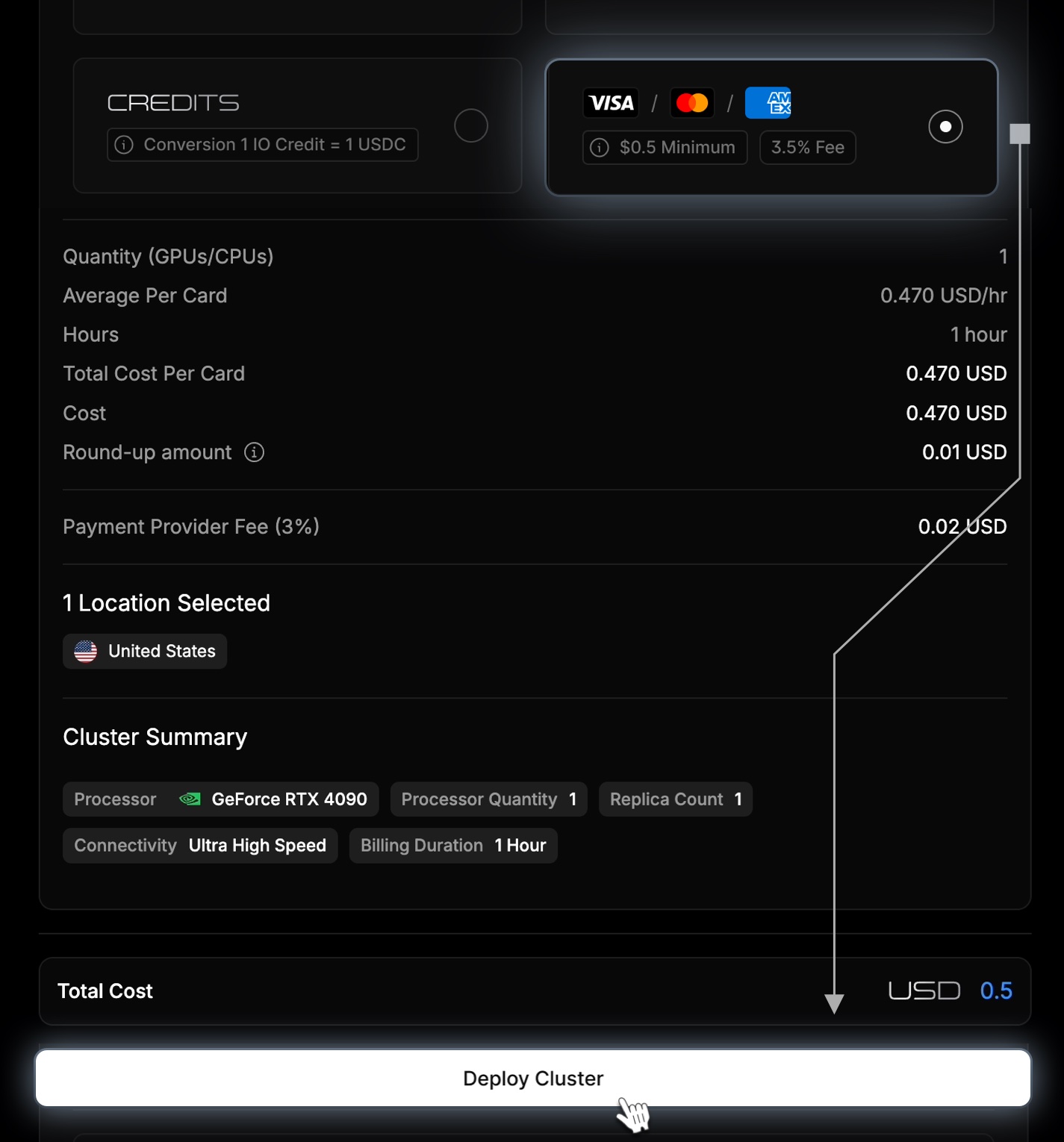Click the Round-up amount info icon

[x=254, y=452]
